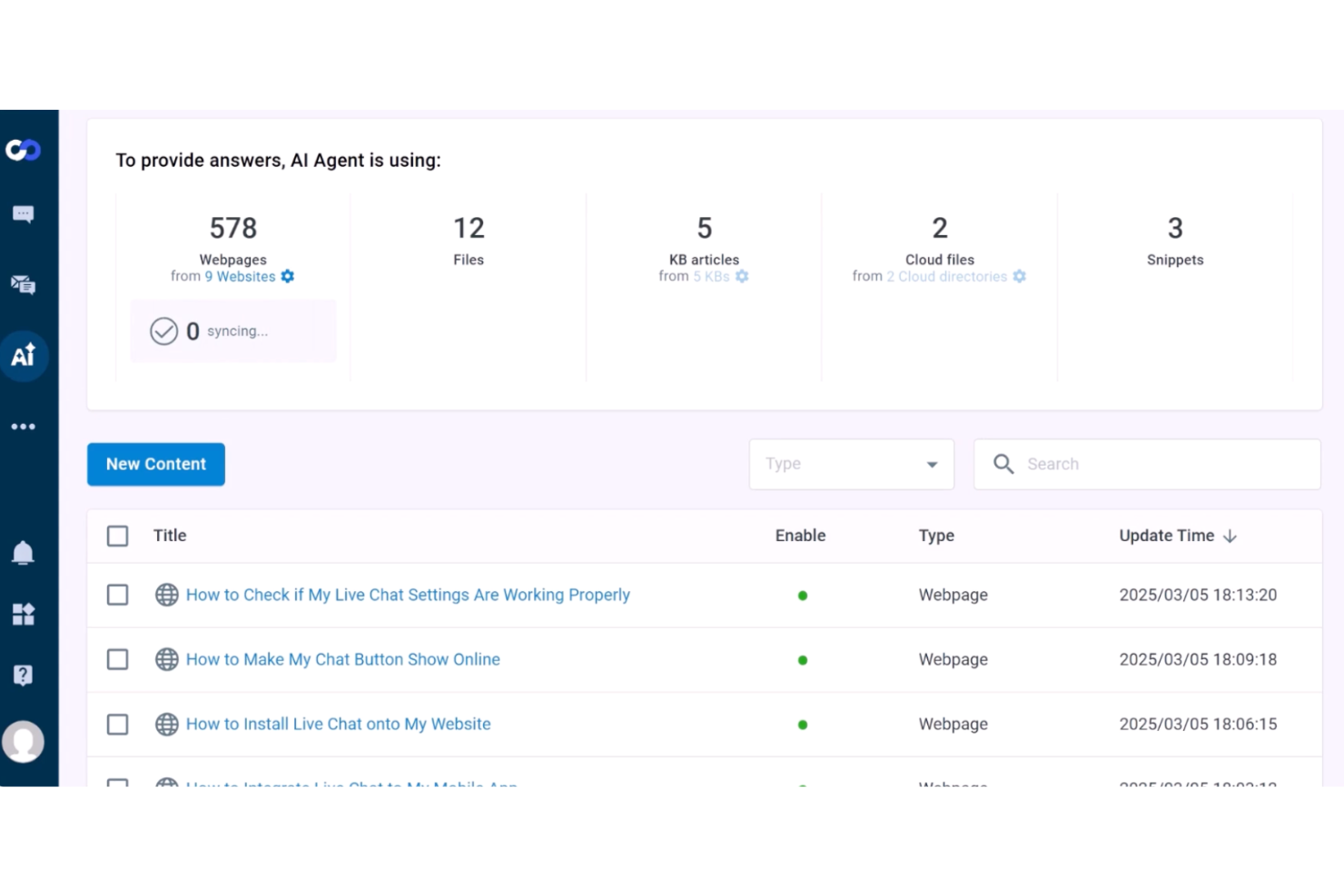Check the select-all checkbox in the table header
The width and height of the screenshot is (1344, 896).
pos(117,536)
